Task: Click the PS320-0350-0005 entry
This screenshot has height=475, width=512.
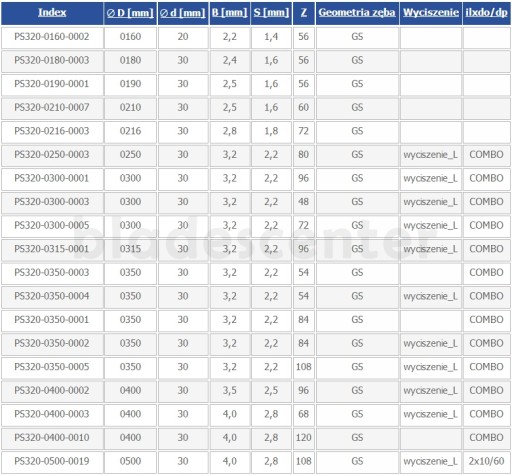Action: pos(52,367)
